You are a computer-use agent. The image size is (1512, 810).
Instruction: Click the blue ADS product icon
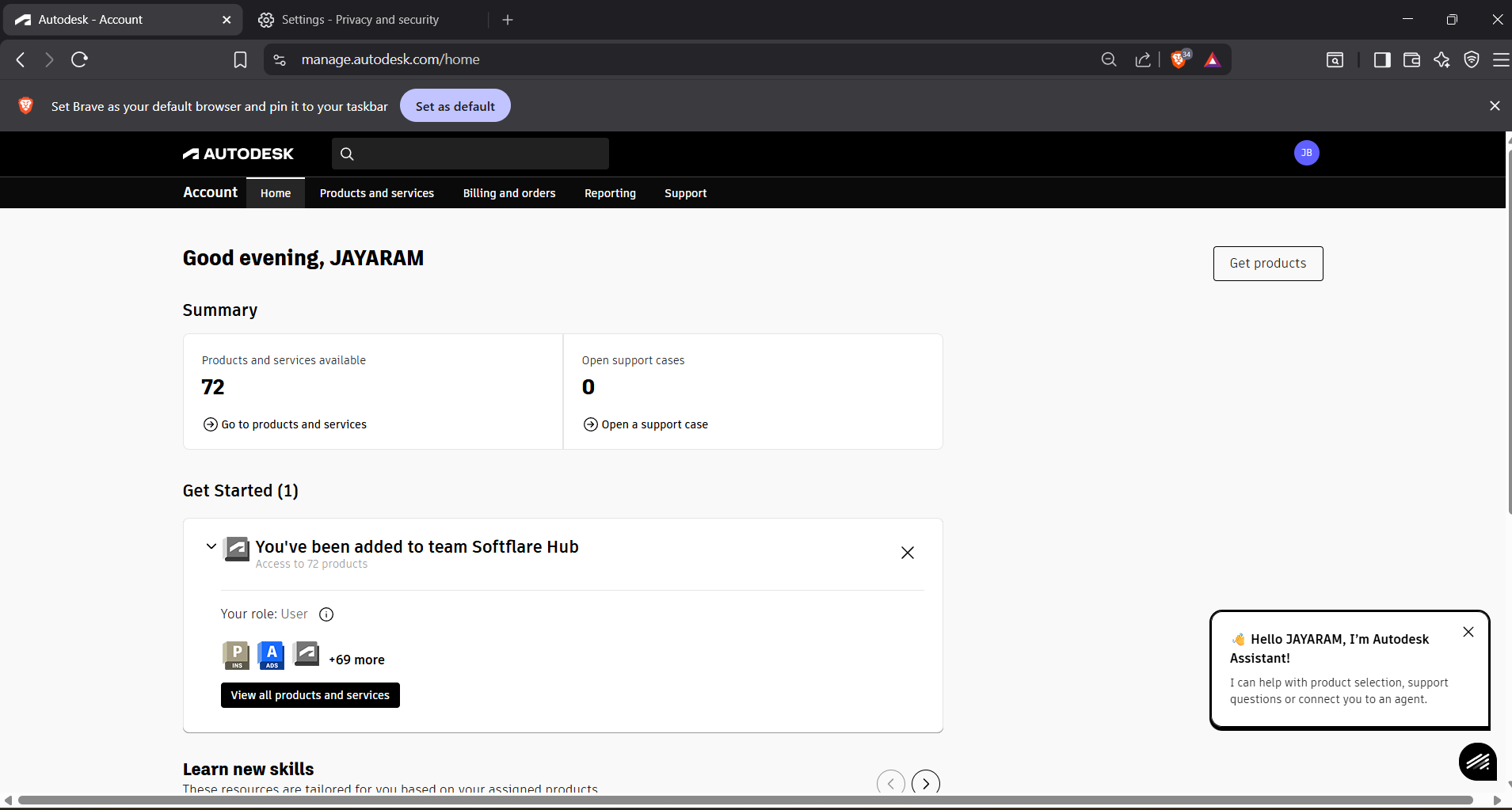tap(271, 655)
